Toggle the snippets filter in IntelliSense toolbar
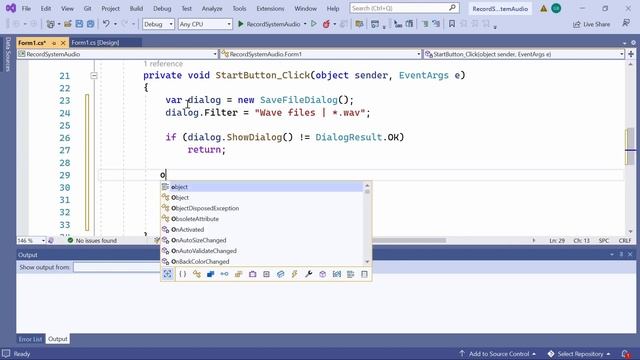The width and height of the screenshot is (640, 360). (364, 274)
